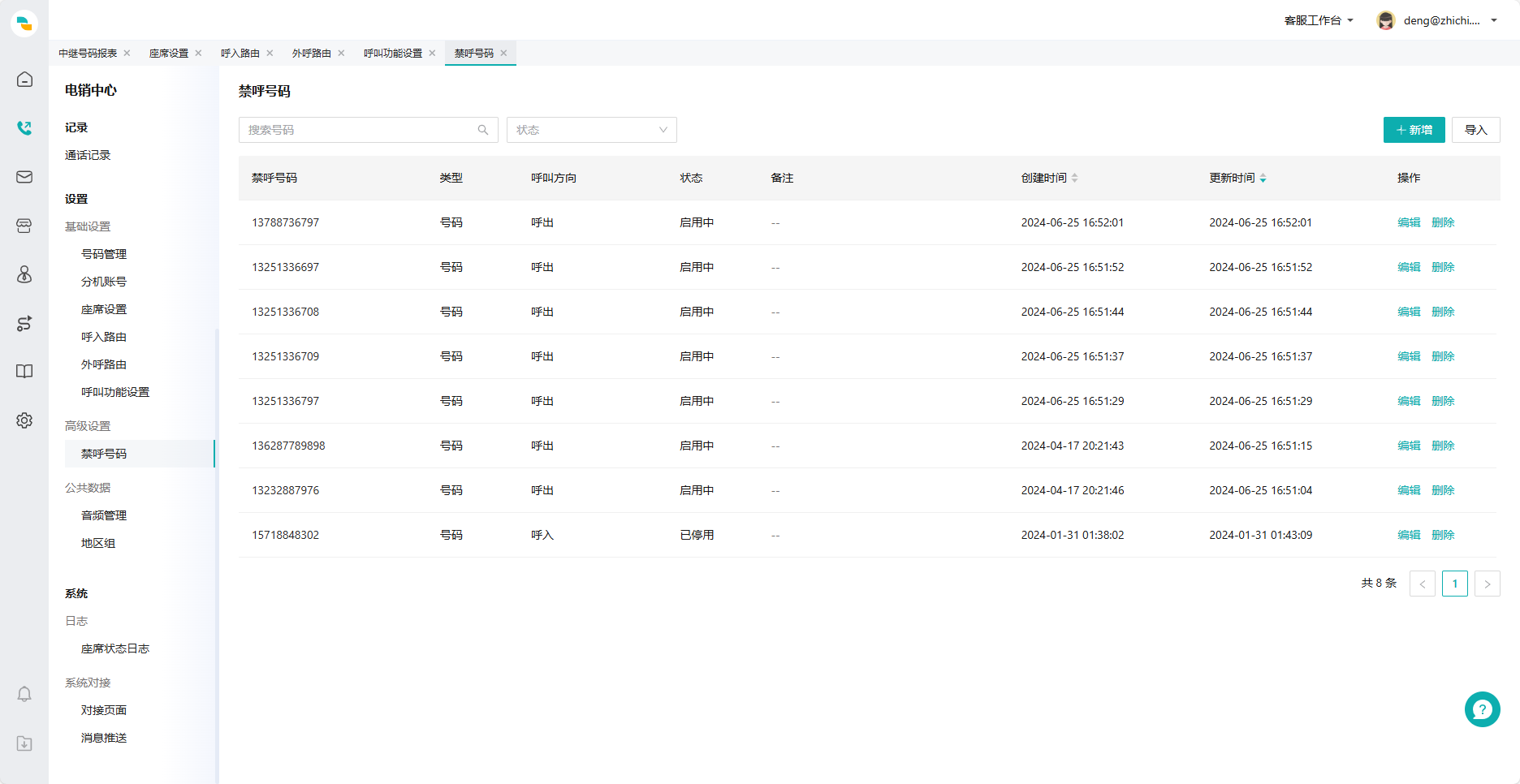This screenshot has height=784, width=1520.
Task: Close the 座席设置 tab
Action: pyautogui.click(x=198, y=53)
